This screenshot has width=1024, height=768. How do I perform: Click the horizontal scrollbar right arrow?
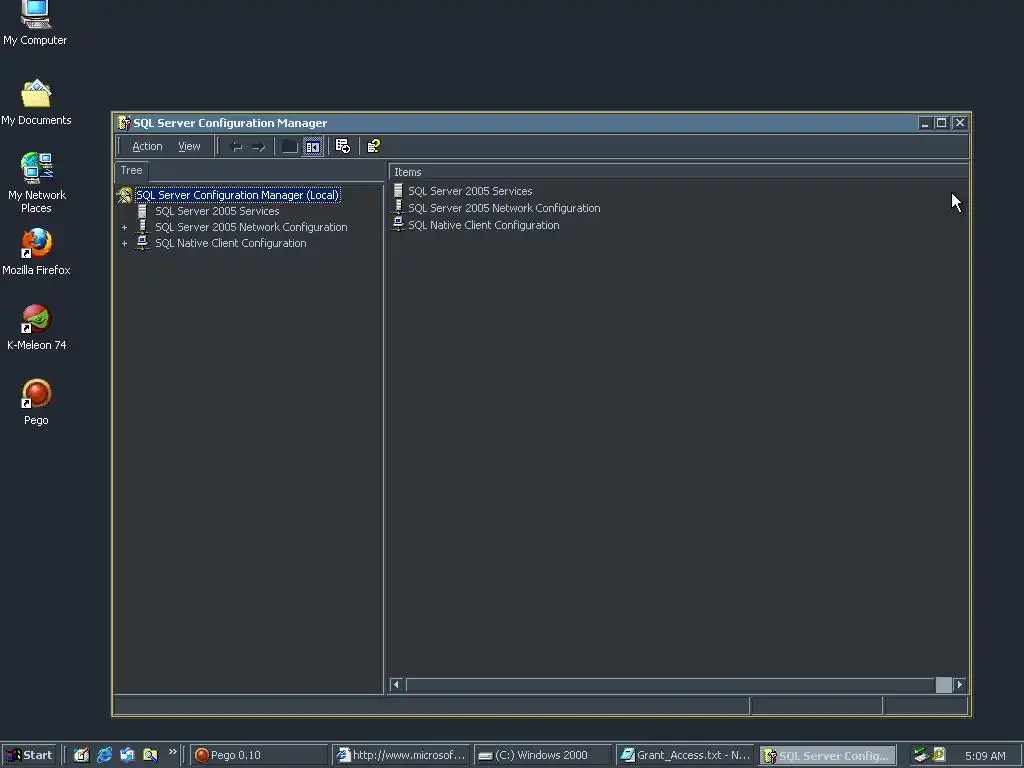959,684
